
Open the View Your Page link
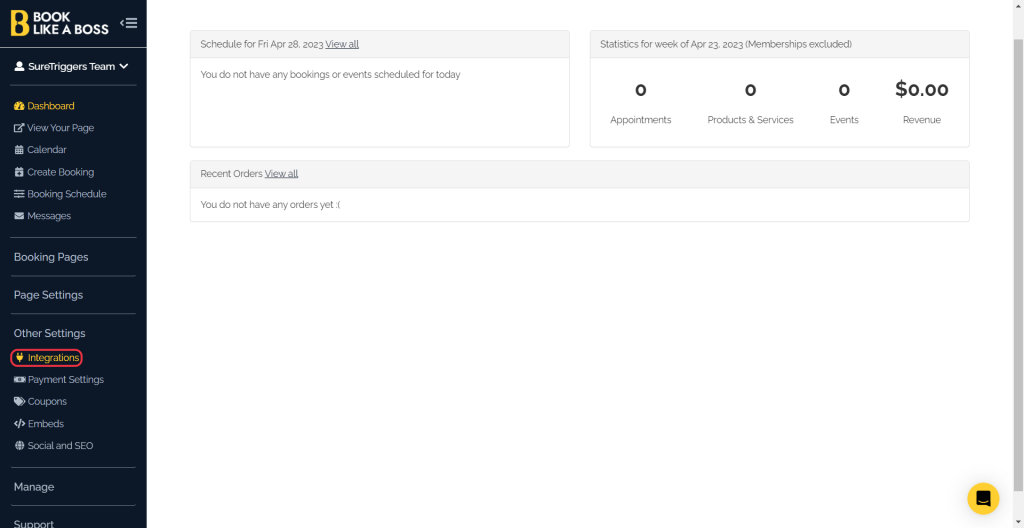tap(60, 128)
